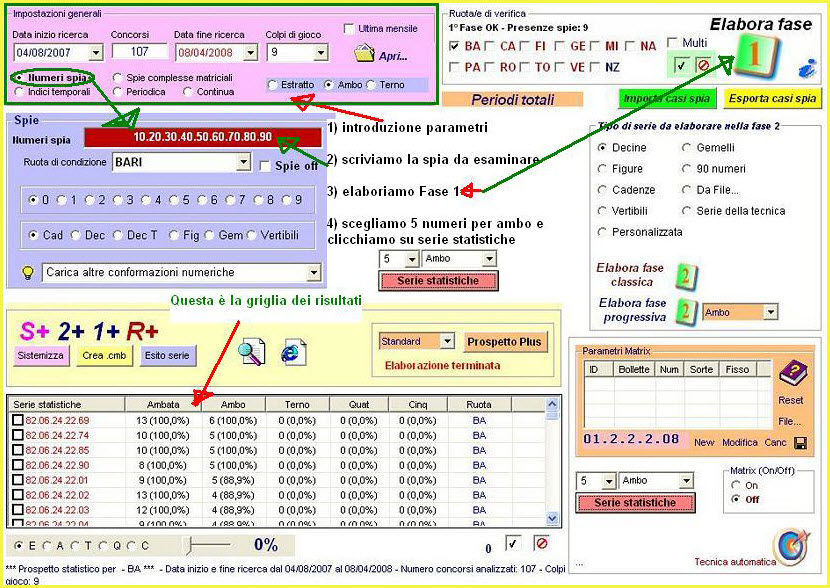The height and width of the screenshot is (588, 830).
Task: Open Ruota di condizione BARI dropdown
Action: [x=243, y=162]
